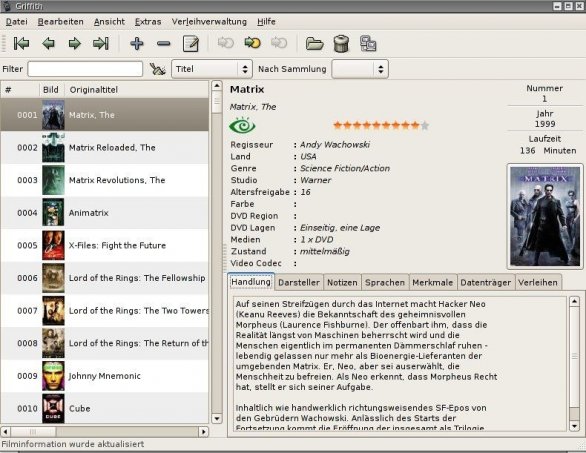This screenshot has height=453, width=586.
Task: Open the Nach Sammlung collection dropdown
Action: 360,69
